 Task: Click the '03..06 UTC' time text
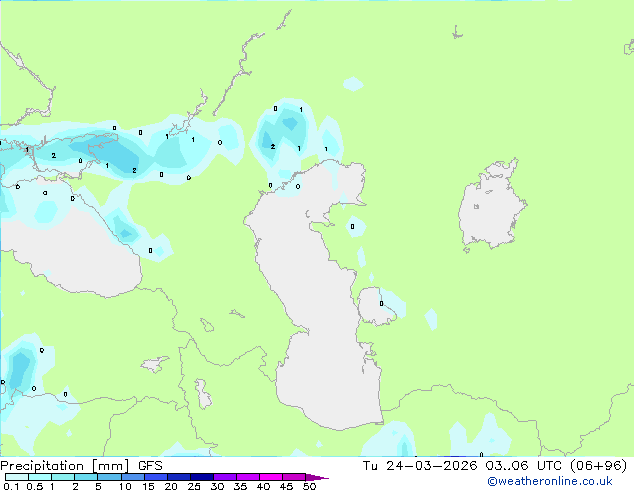pos(524,466)
